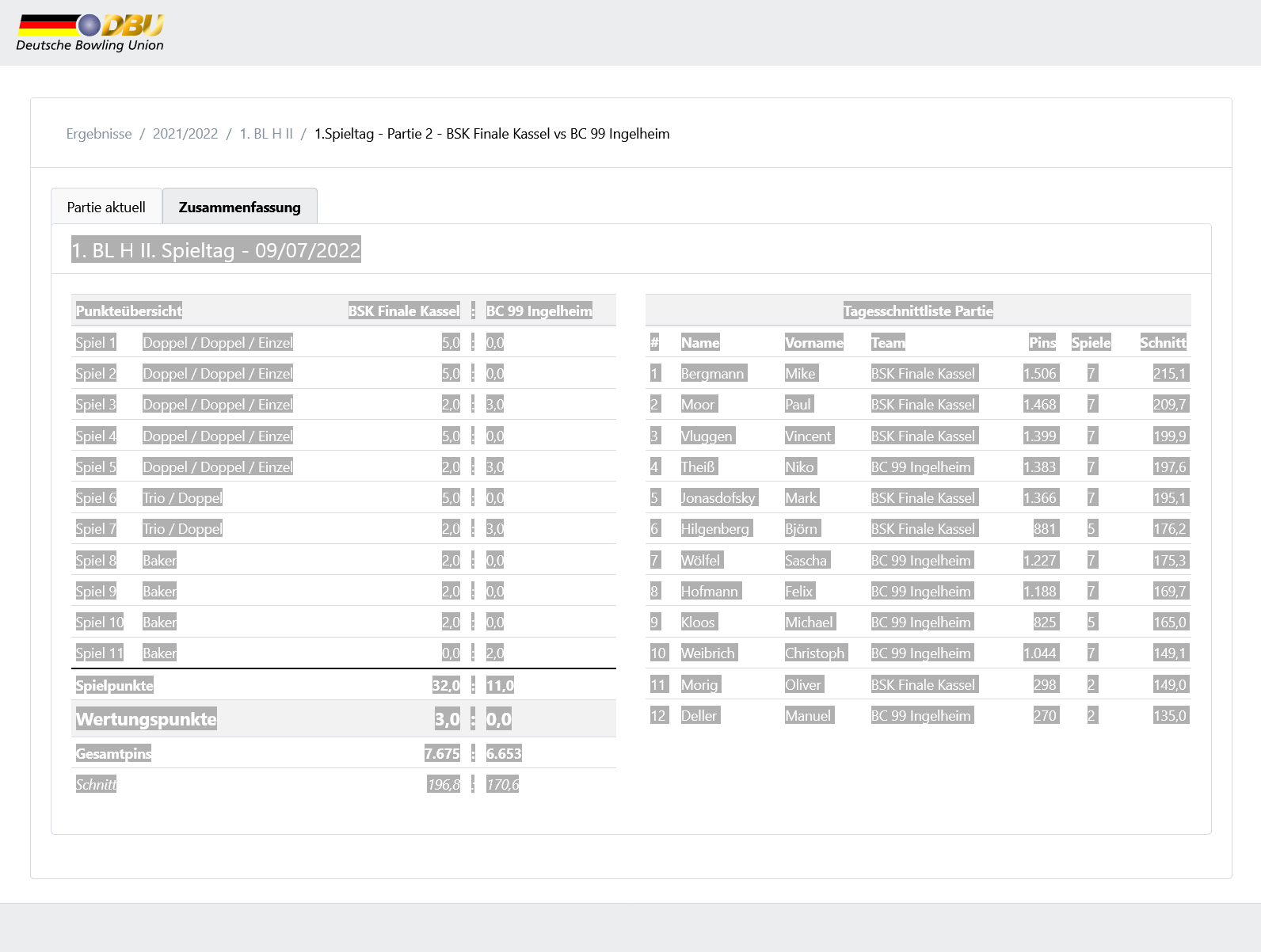Viewport: 1261px width, 952px height.
Task: Click the Deutsche Bowling Union logo
Action: (90, 33)
